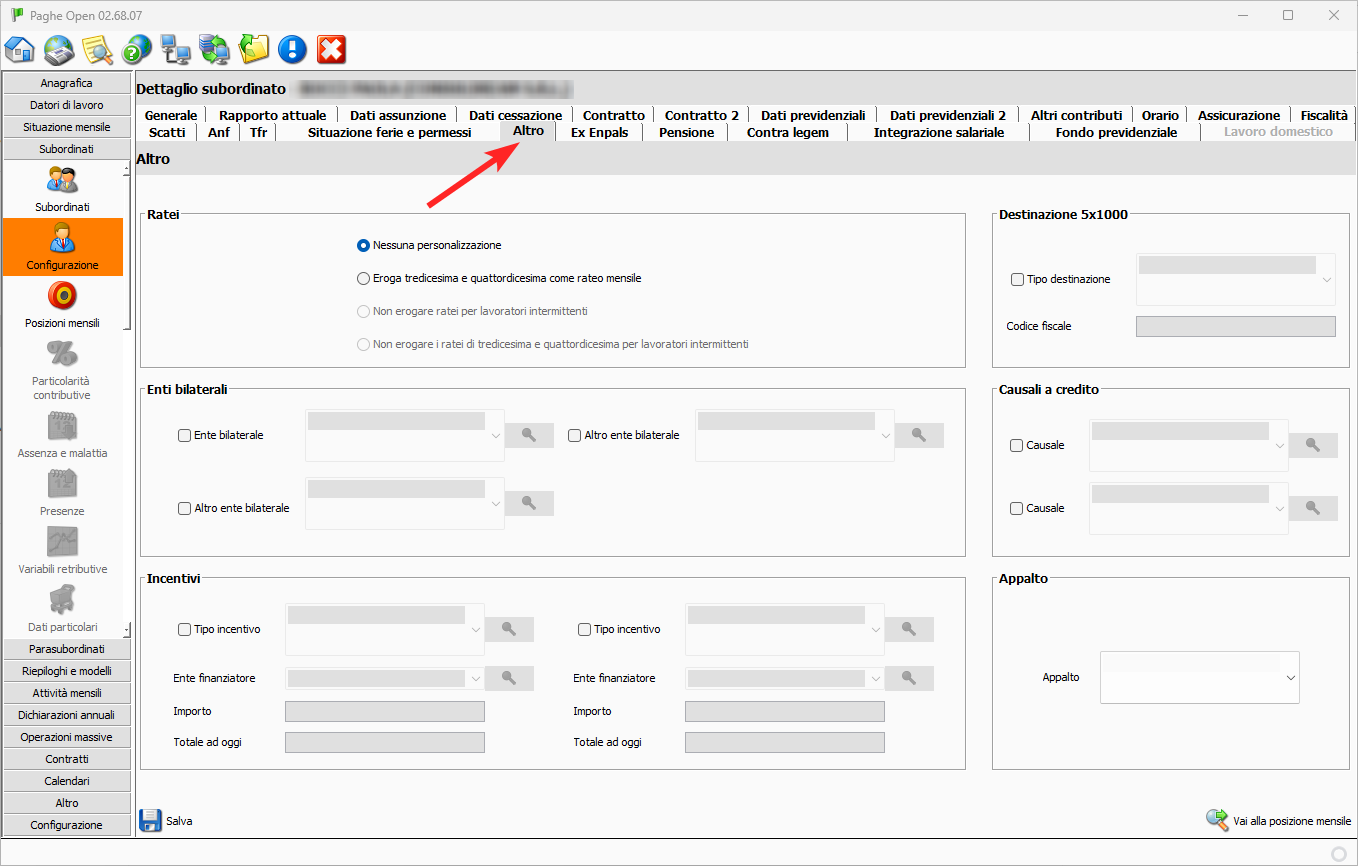Open Posizioni mensili in the sidebar
The image size is (1358, 866).
click(62, 305)
